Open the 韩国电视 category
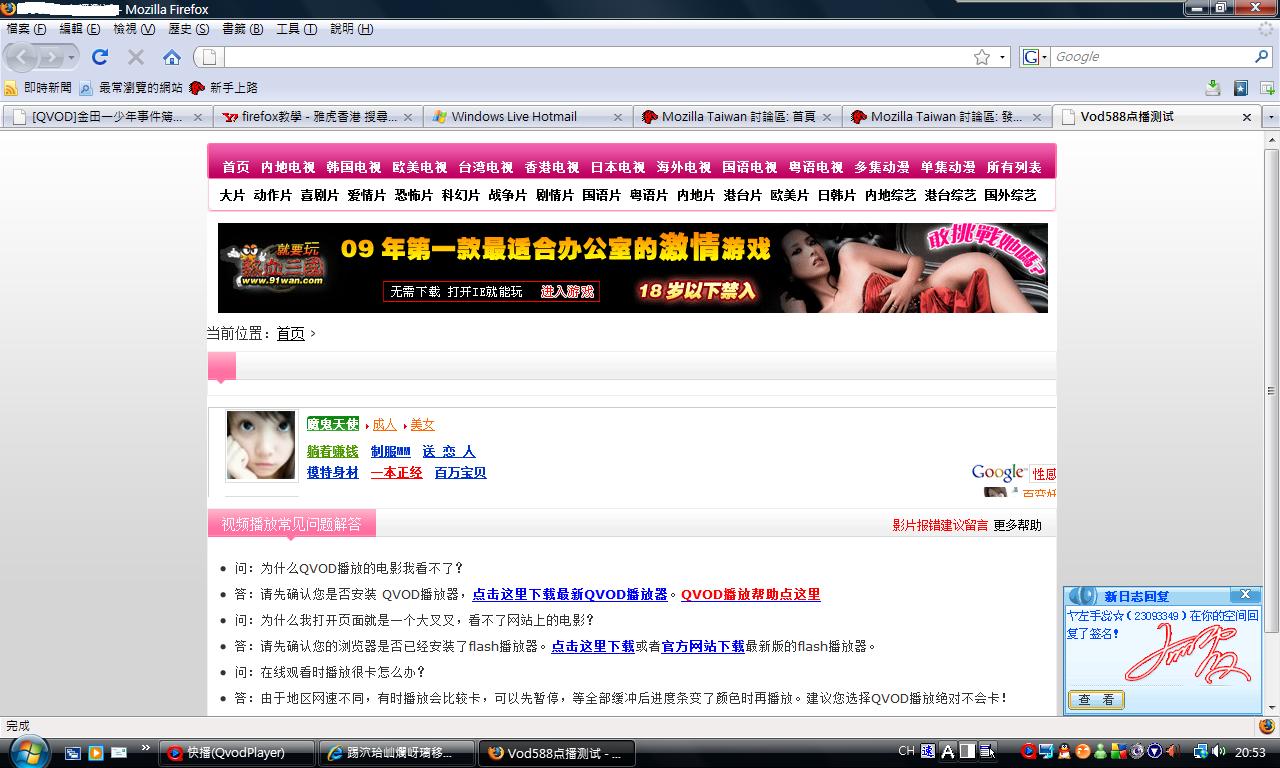This screenshot has height=768, width=1280. tap(353, 167)
